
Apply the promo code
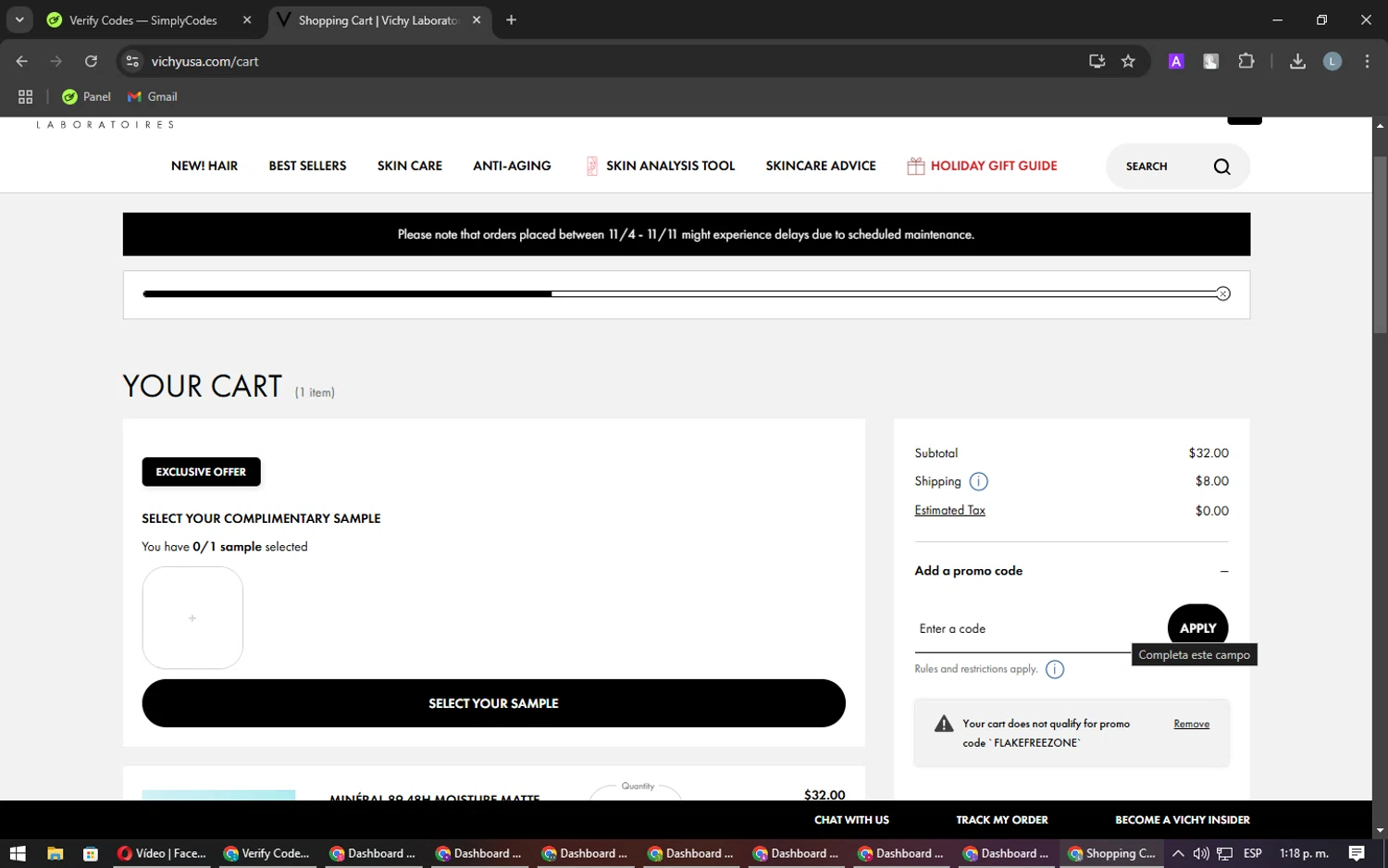point(1198,628)
